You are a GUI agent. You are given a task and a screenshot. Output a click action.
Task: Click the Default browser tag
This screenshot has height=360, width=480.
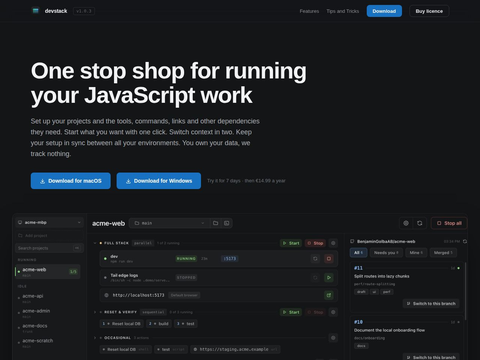tap(184, 295)
